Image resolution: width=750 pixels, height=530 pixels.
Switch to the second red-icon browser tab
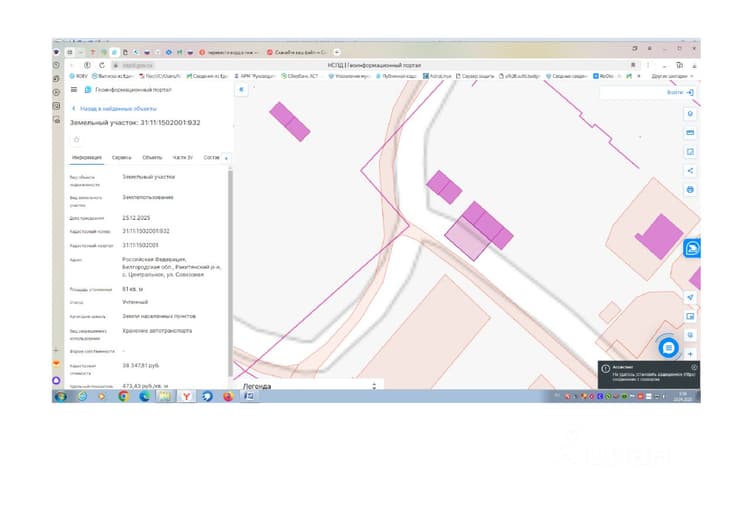coord(298,52)
